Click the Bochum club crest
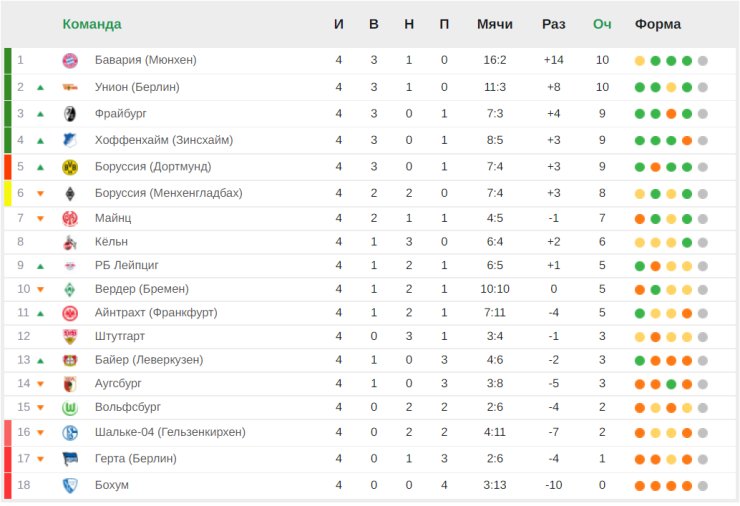Screen dimensions: 740x506 (x=70, y=485)
